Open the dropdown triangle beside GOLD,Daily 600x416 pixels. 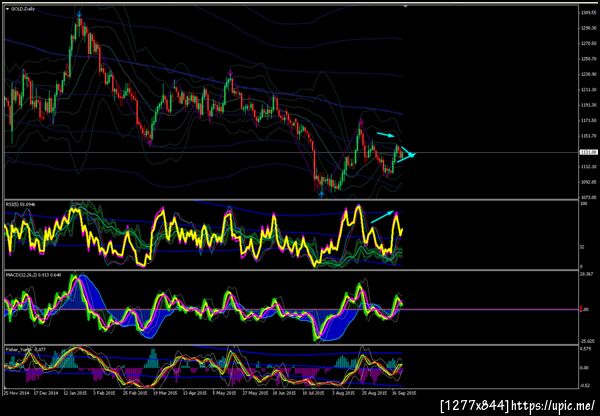point(8,9)
